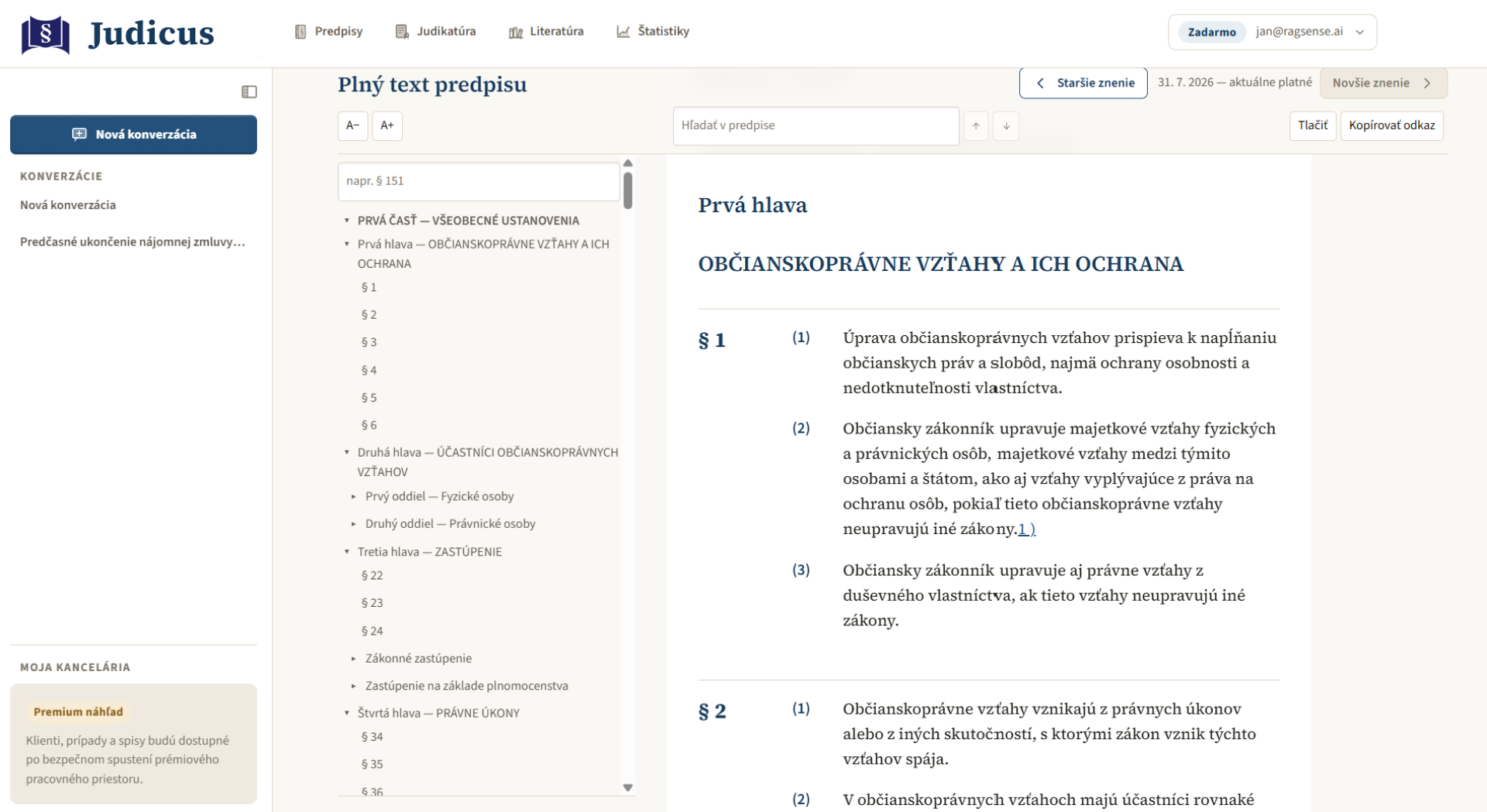
Task: Focus the Hľadať v predpise field
Action: [816, 125]
